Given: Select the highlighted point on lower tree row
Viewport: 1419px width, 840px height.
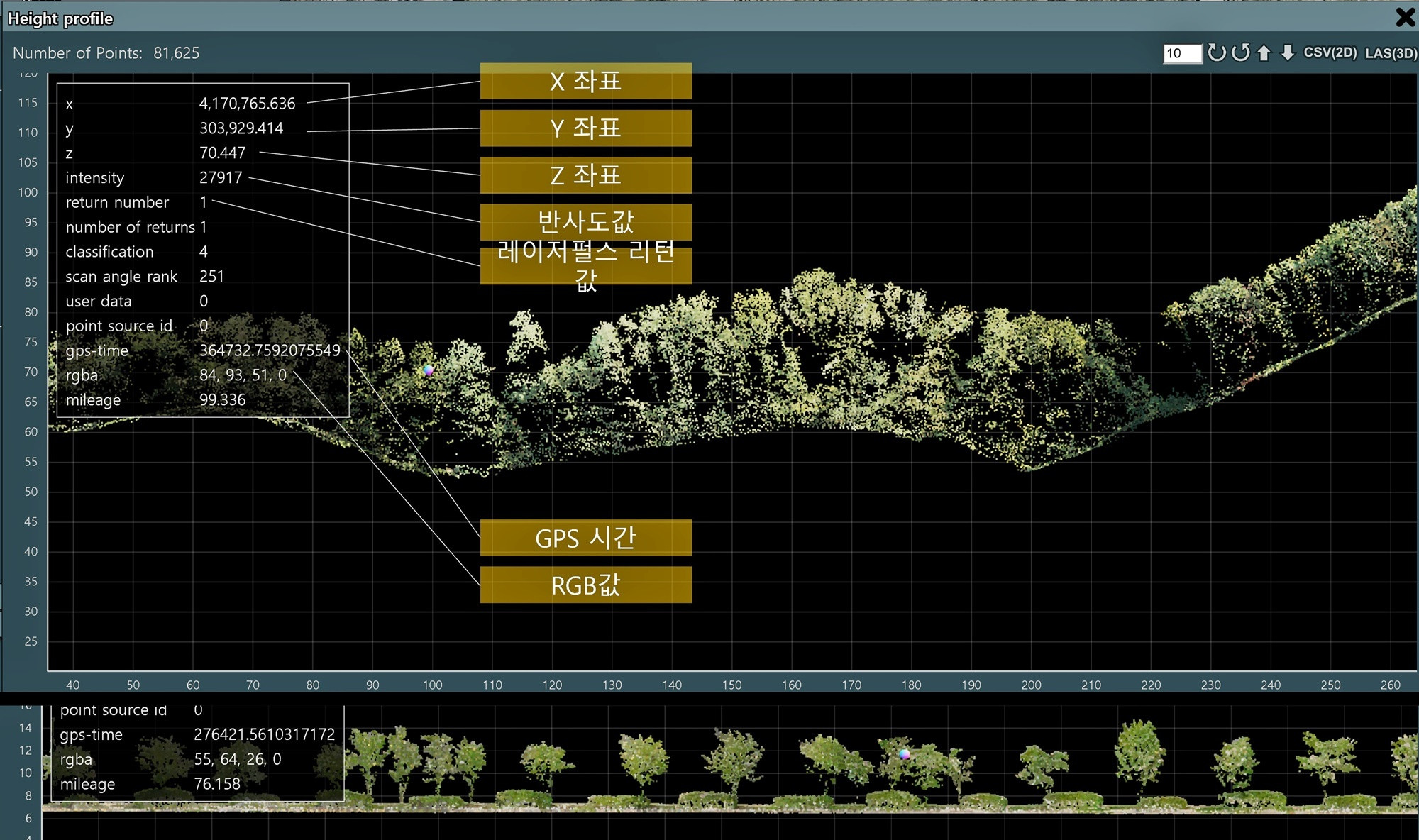Looking at the screenshot, I should (904, 754).
